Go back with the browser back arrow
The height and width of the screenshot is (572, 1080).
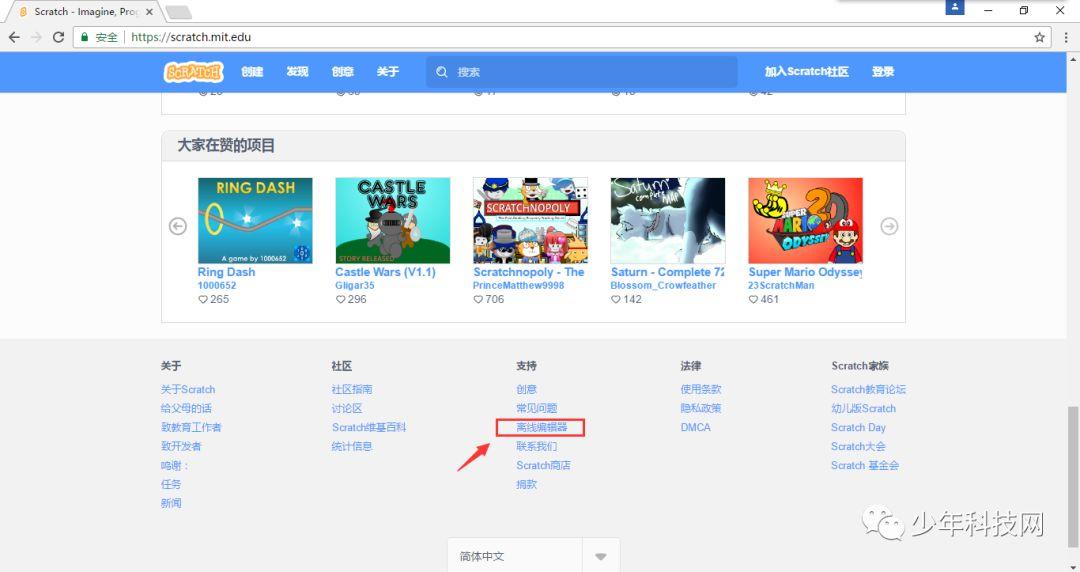tap(14, 37)
